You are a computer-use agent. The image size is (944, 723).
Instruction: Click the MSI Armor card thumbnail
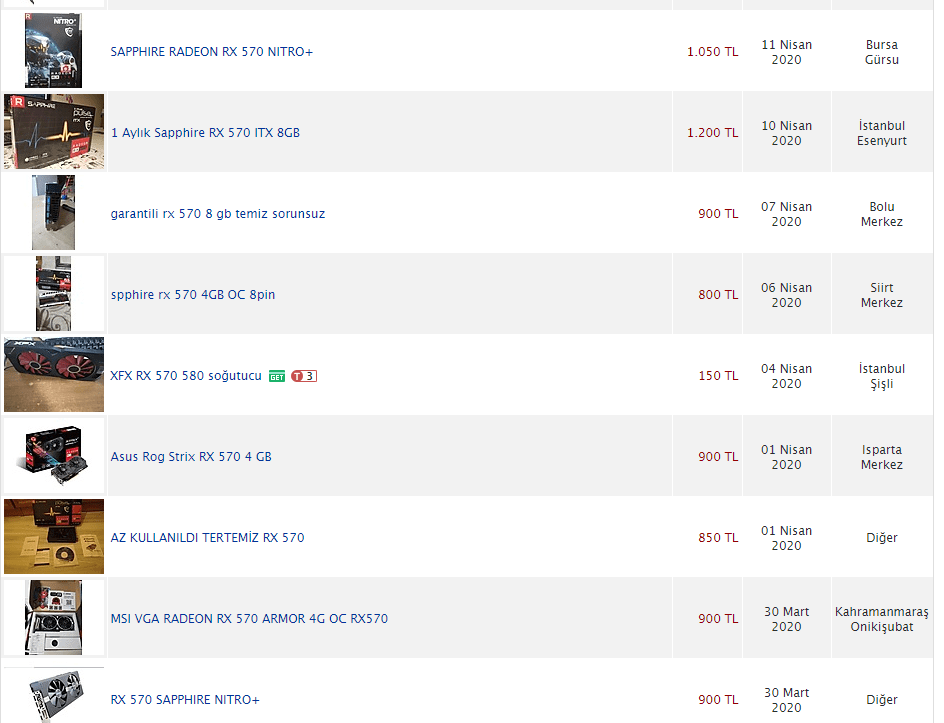coord(54,618)
